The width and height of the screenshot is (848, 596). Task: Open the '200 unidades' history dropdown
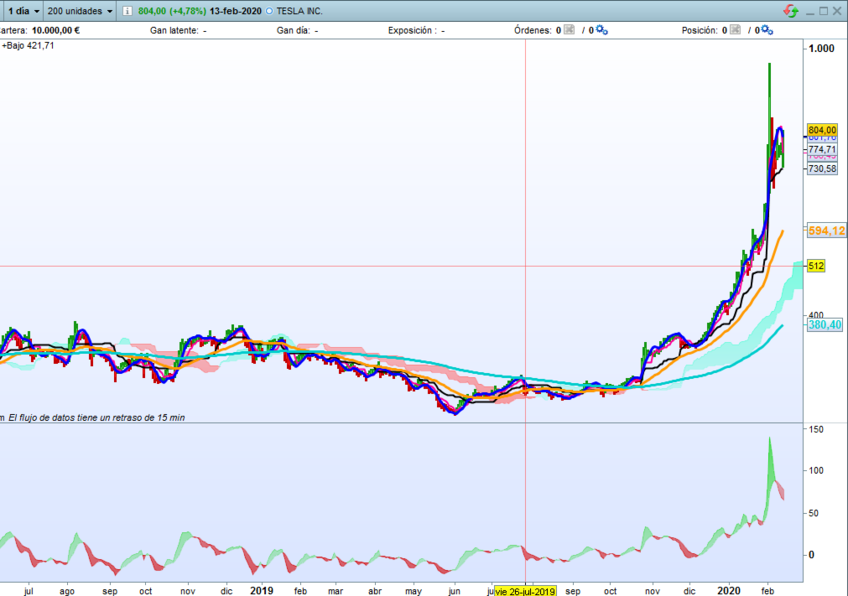pyautogui.click(x=80, y=11)
